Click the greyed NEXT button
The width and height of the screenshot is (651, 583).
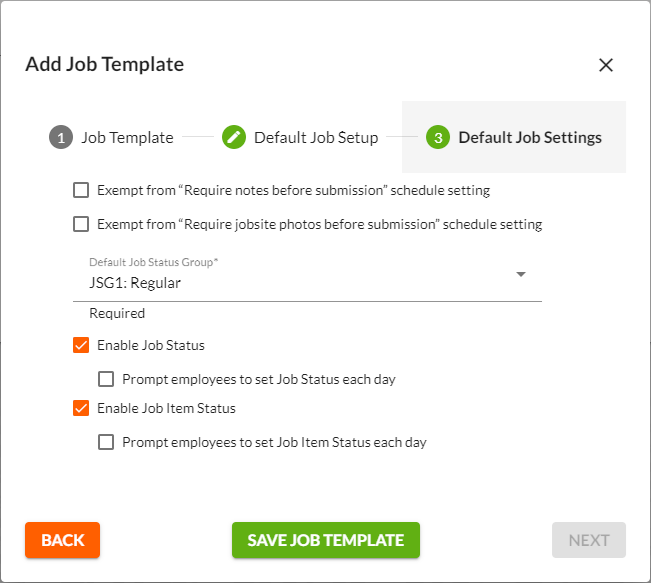pyautogui.click(x=589, y=540)
